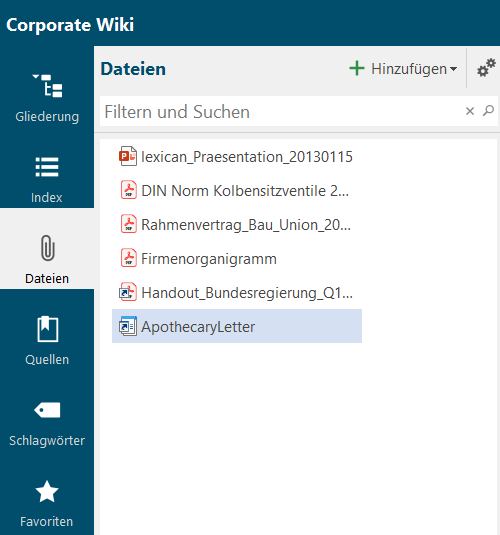Screen dimensions: 500x535
Task: Select lexican_Praesentation_20130115 PowerPoint file
Action: 237,157
